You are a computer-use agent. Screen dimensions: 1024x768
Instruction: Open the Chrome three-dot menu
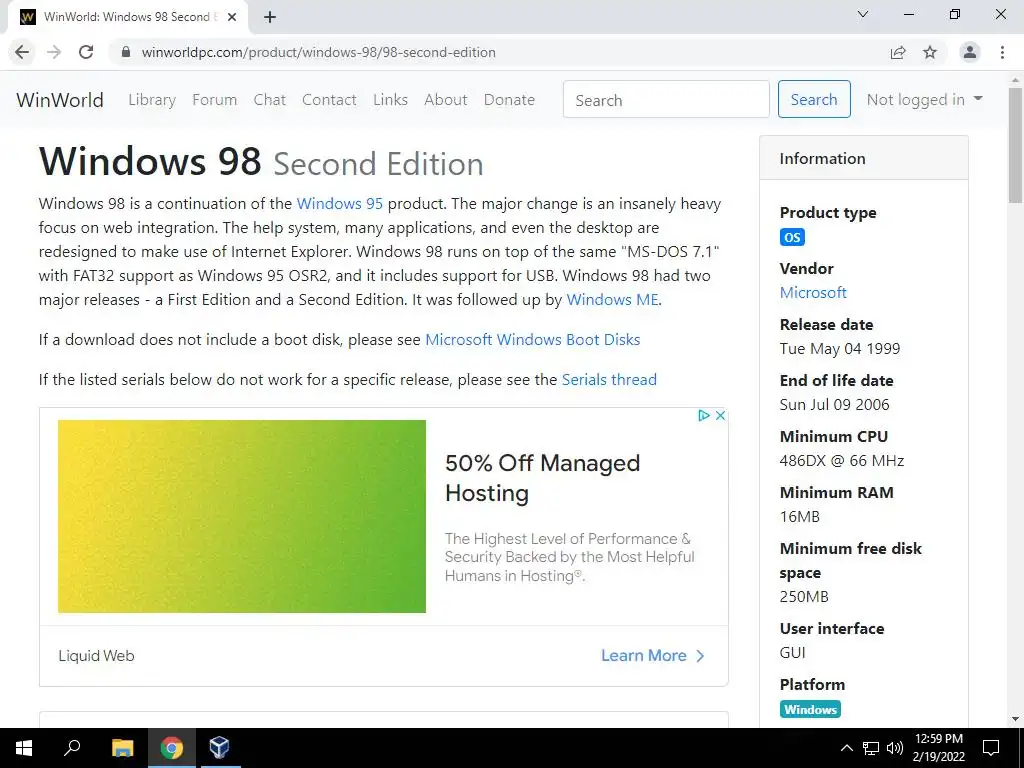(x=1002, y=52)
